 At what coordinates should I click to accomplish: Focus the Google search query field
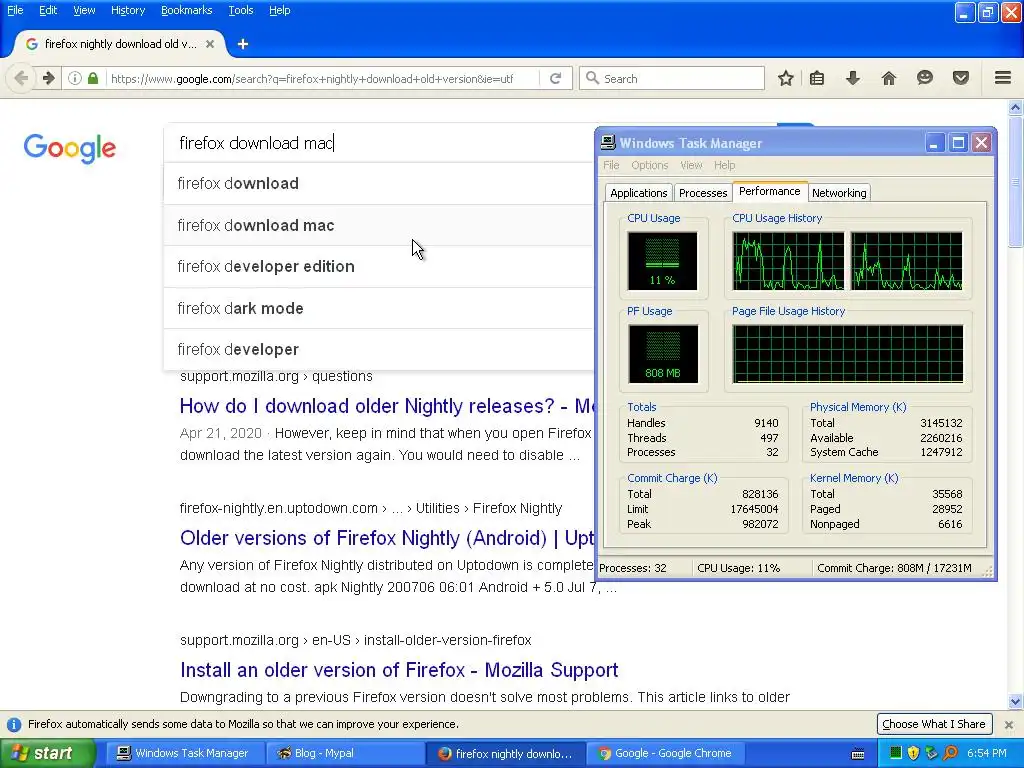(x=379, y=143)
